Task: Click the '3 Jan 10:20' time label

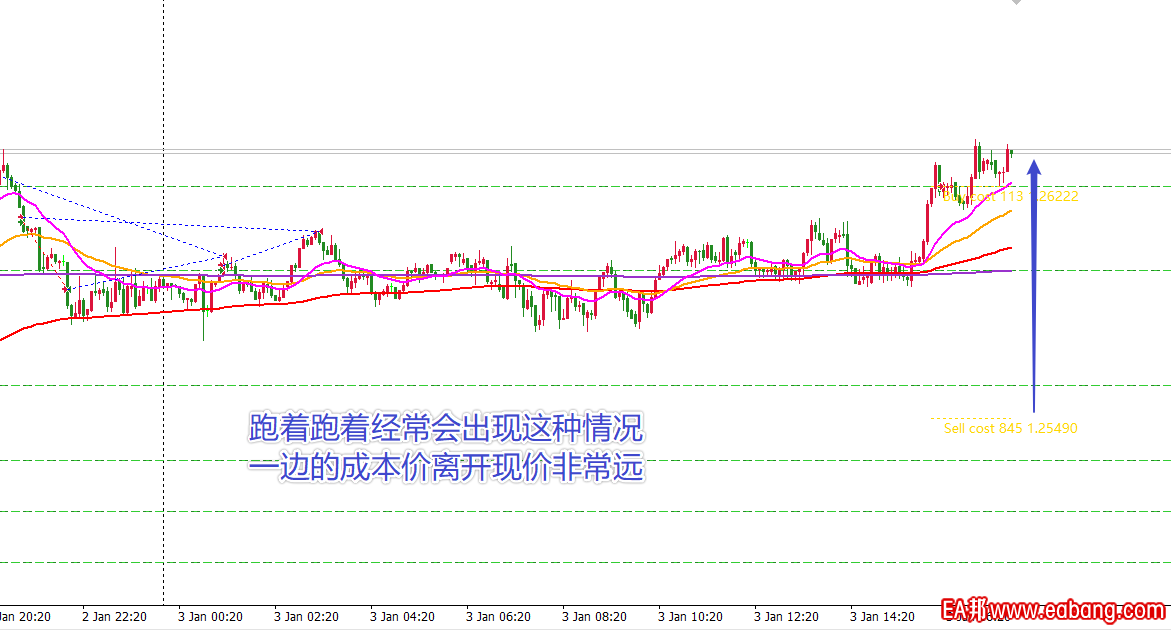Action: click(x=690, y=617)
